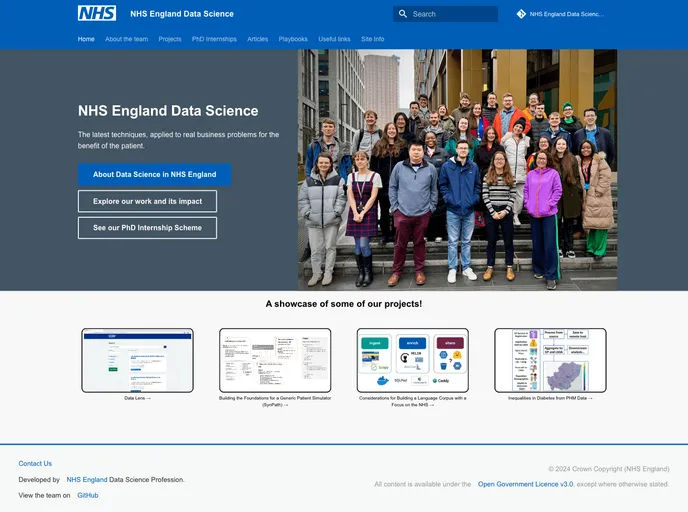Click the 'A showcase of some of our projects!' heading
The width and height of the screenshot is (688, 512).
[344, 304]
